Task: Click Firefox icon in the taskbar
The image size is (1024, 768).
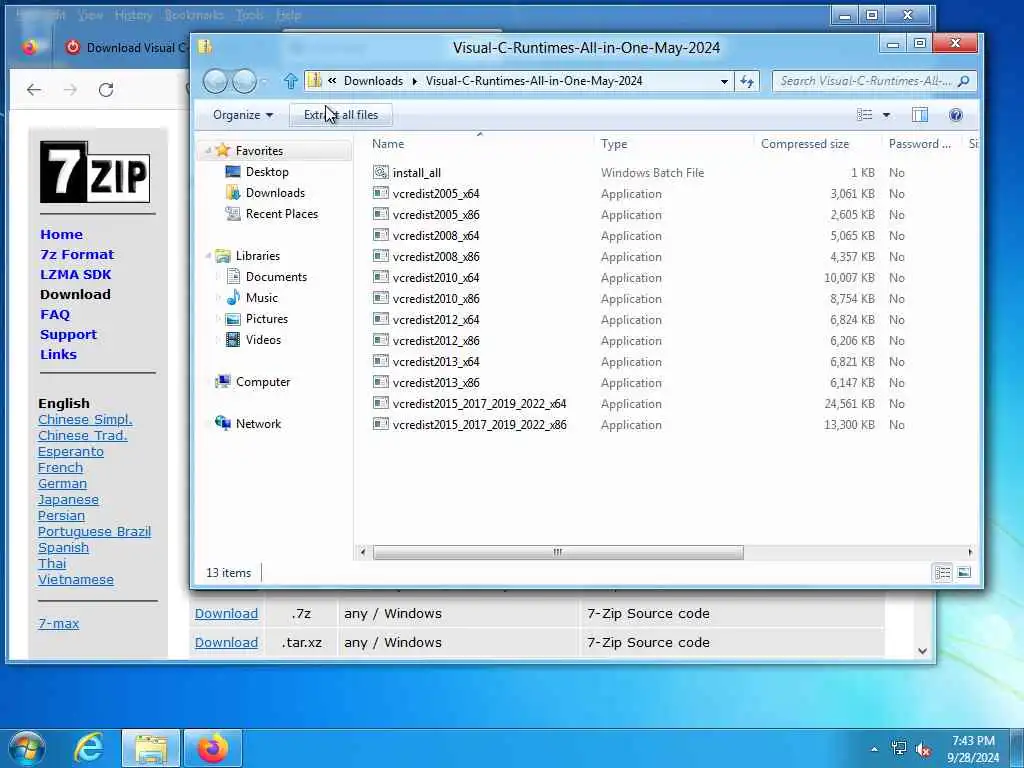Action: click(213, 748)
